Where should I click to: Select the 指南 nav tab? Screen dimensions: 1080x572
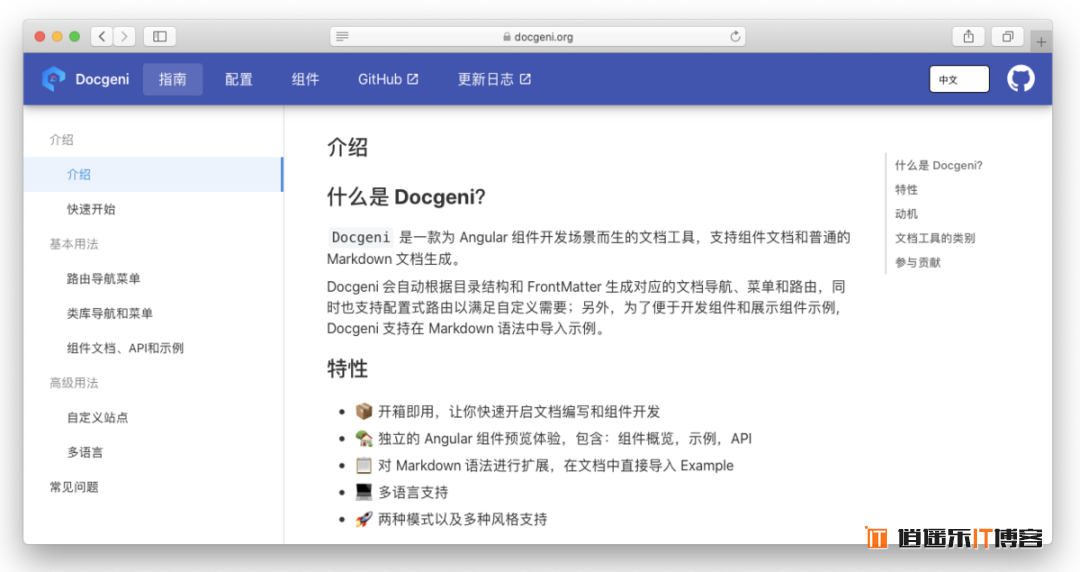[x=172, y=79]
